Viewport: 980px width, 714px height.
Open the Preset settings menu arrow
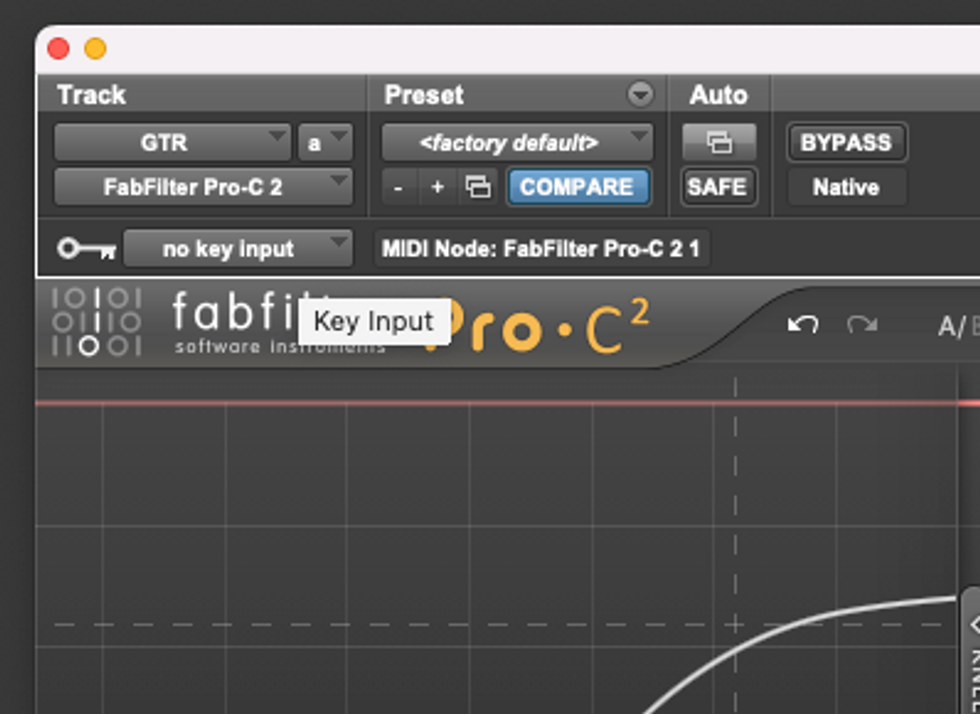click(640, 95)
